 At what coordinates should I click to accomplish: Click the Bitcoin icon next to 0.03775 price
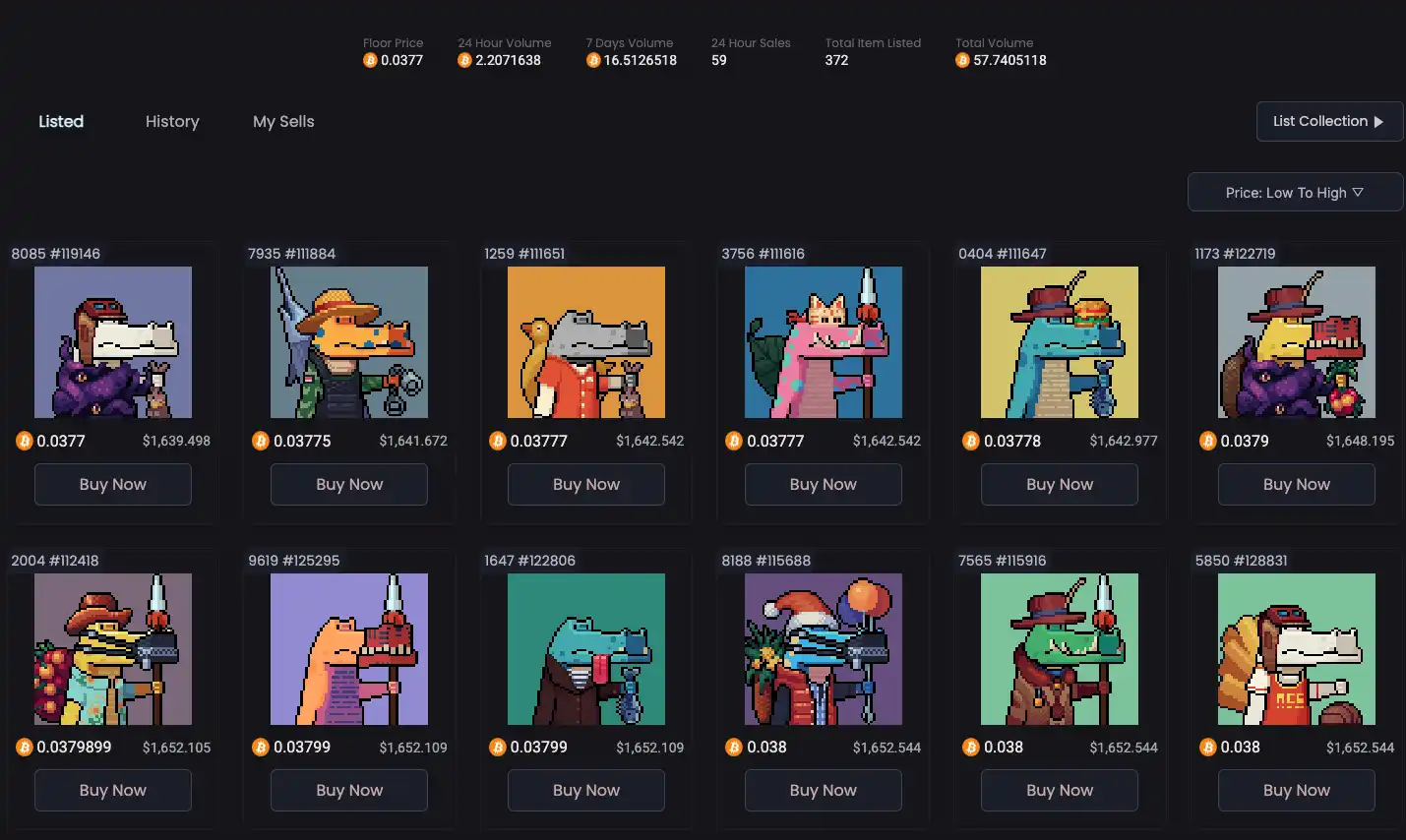tap(261, 441)
